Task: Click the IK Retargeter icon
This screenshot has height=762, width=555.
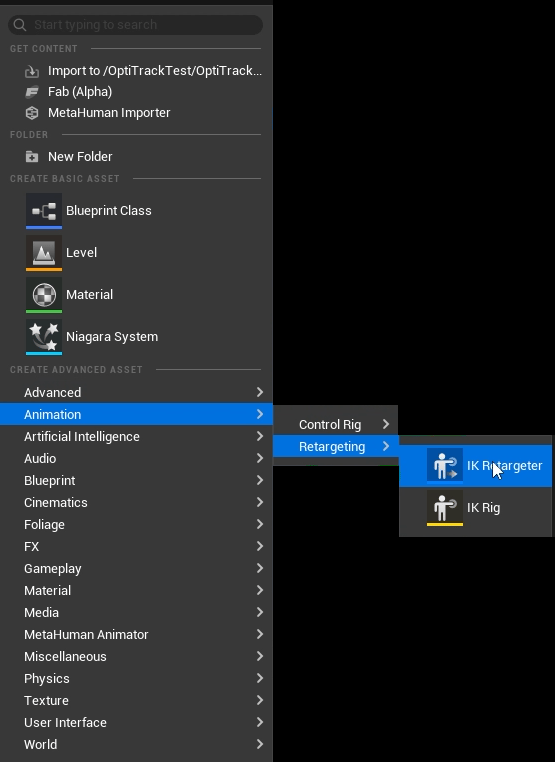Action: coord(445,466)
